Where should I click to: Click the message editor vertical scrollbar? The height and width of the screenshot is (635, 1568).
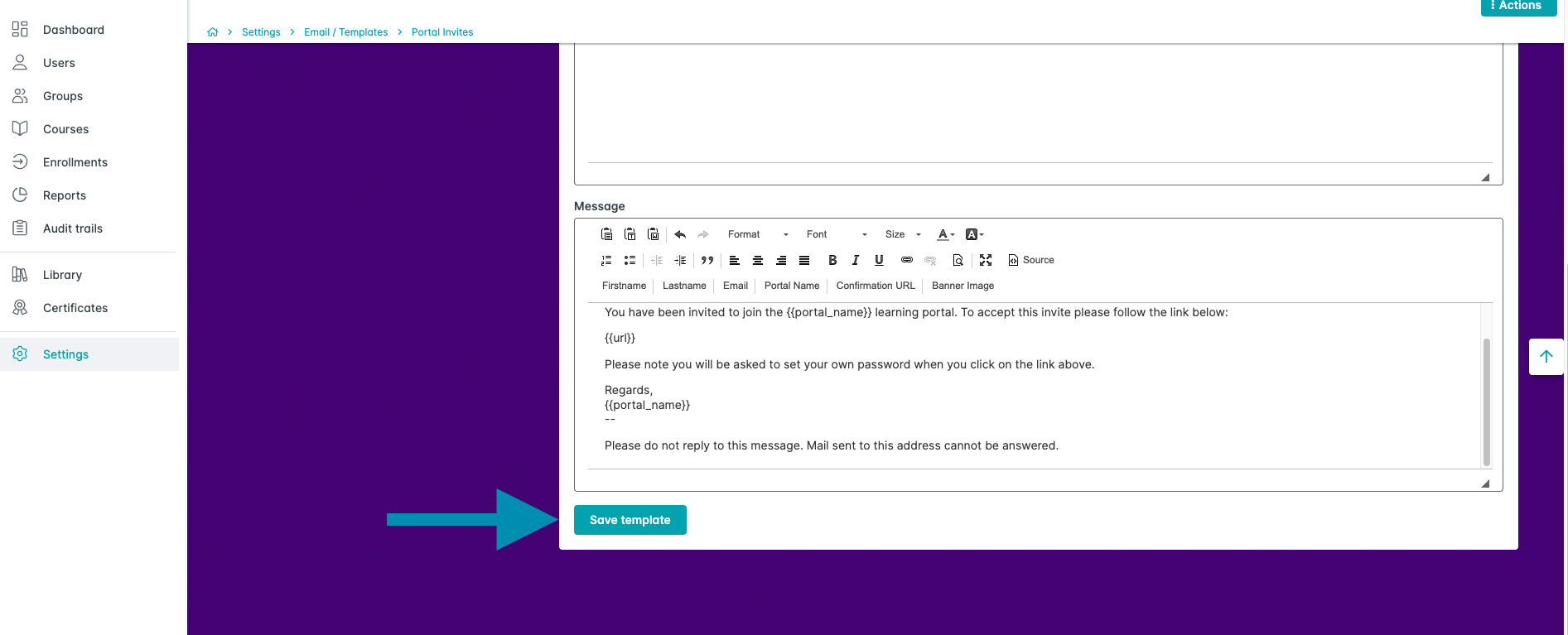click(1486, 402)
